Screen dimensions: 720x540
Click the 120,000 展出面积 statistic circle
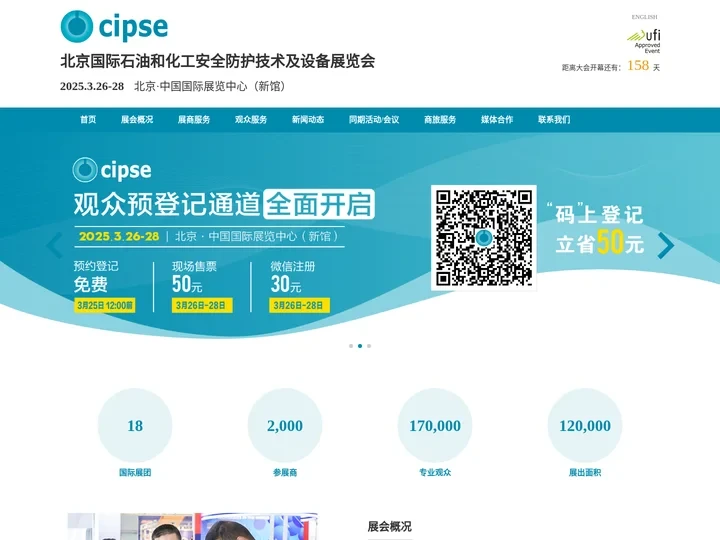pyautogui.click(x=585, y=425)
